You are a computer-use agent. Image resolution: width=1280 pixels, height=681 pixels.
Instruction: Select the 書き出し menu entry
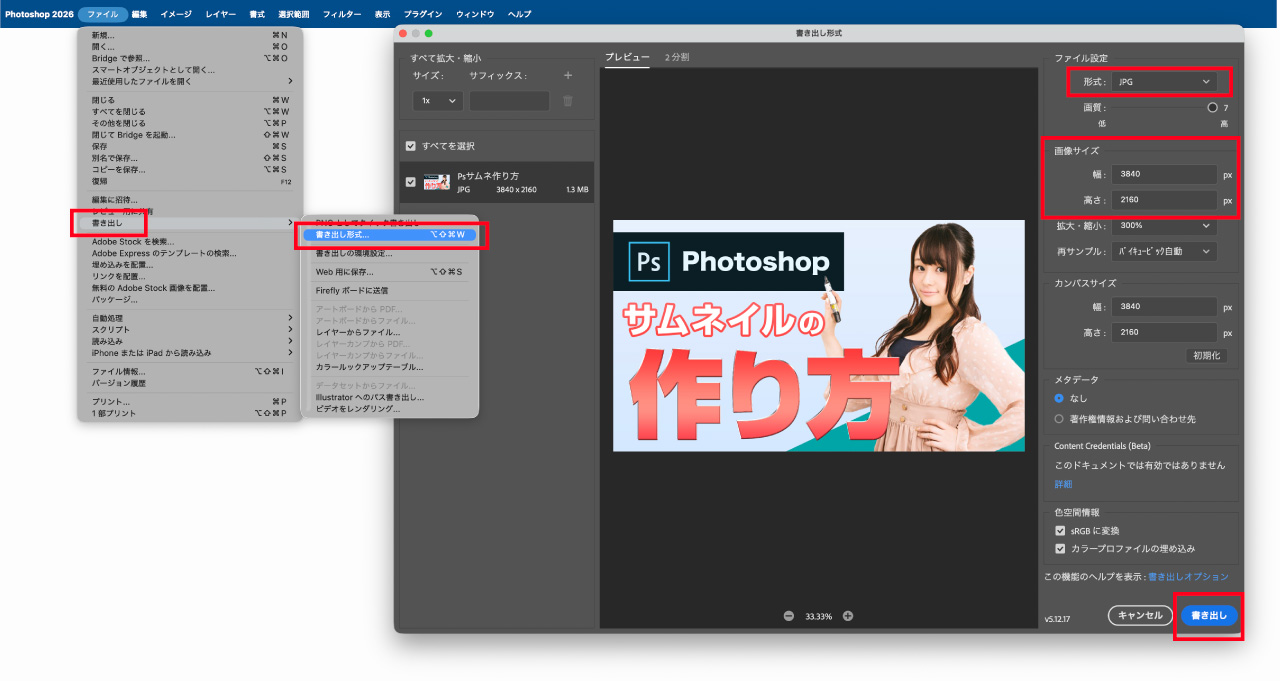[x=192, y=223]
